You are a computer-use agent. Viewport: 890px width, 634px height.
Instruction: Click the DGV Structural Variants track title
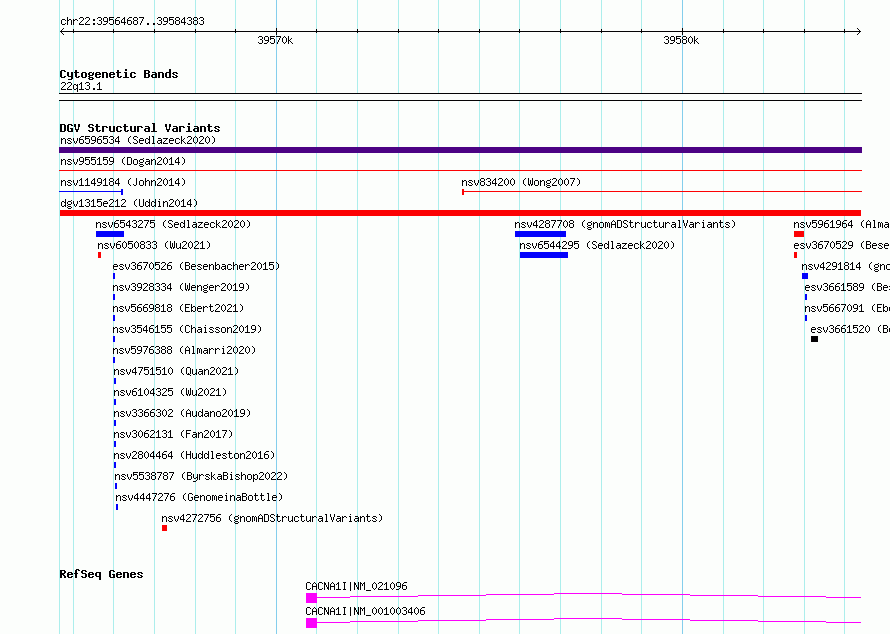[x=140, y=128]
